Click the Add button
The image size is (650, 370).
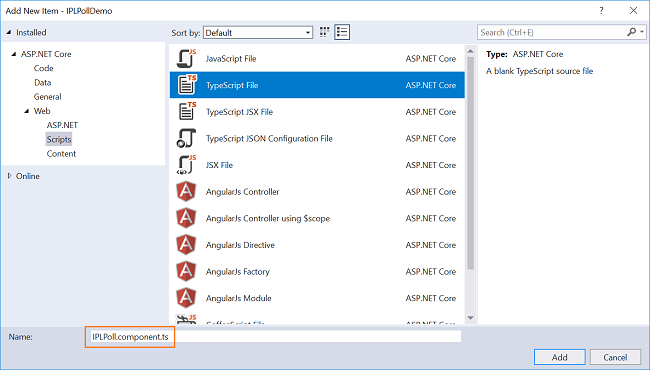click(560, 357)
